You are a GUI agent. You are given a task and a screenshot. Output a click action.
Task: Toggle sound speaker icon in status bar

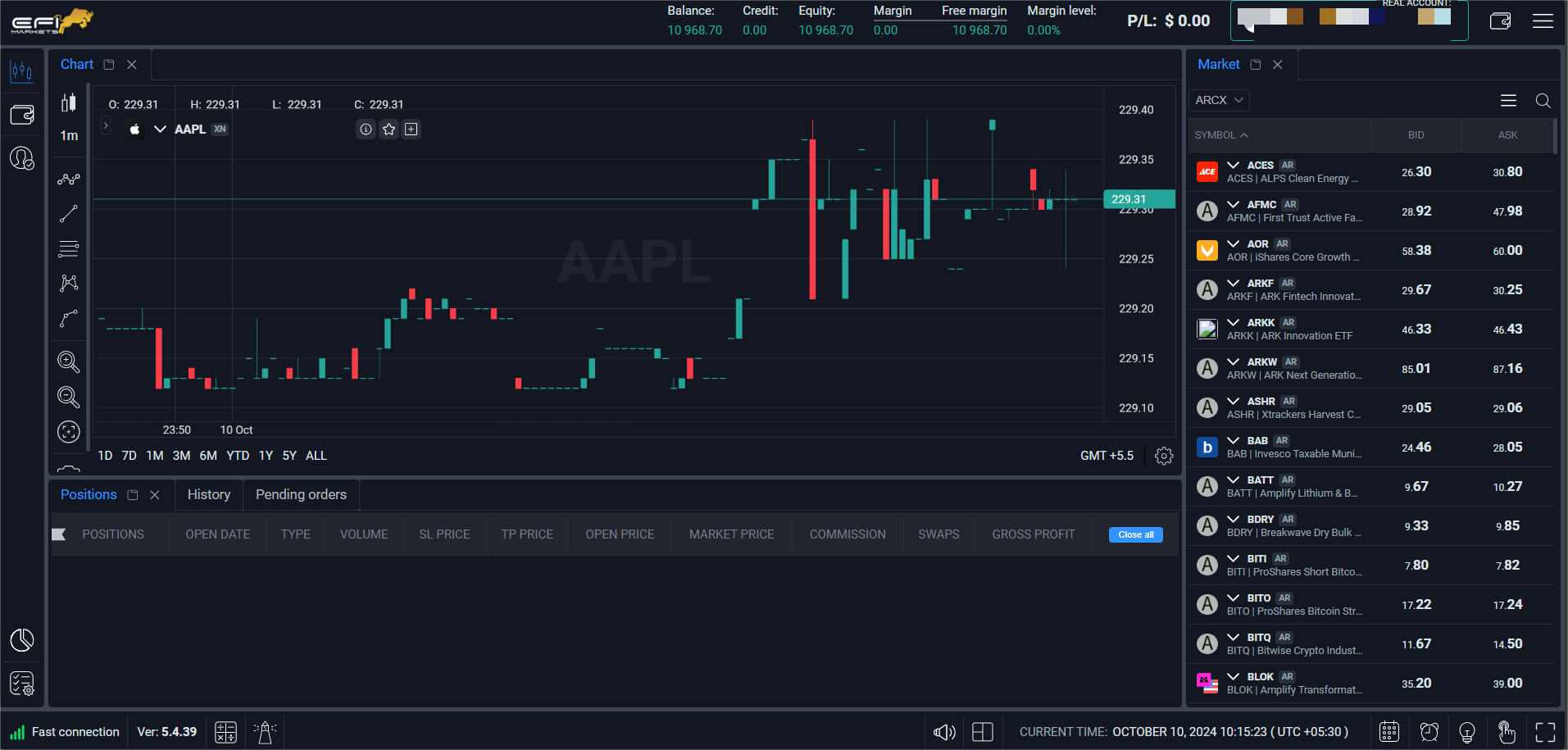pos(944,732)
